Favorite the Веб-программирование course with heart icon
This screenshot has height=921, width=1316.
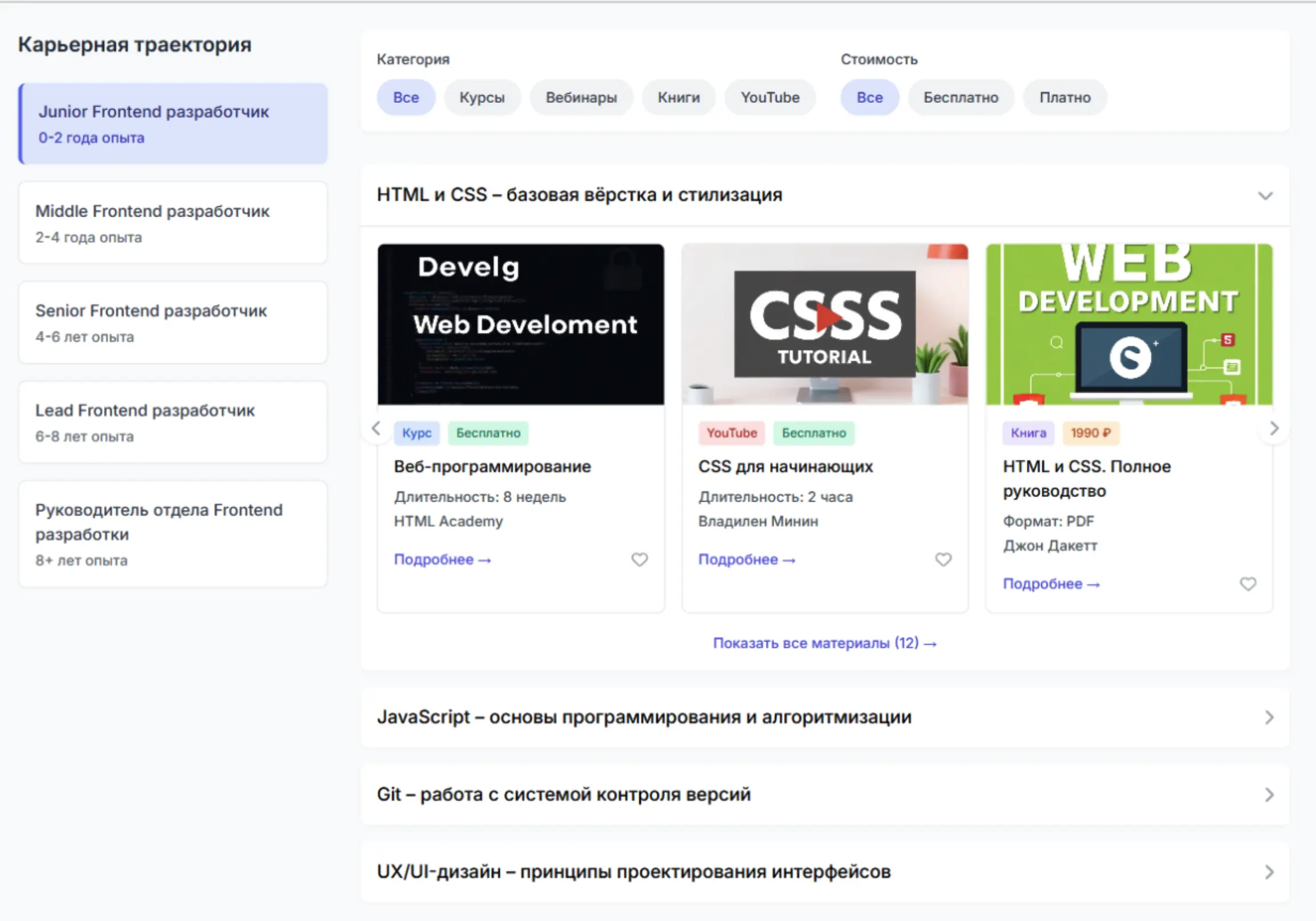pyautogui.click(x=639, y=559)
